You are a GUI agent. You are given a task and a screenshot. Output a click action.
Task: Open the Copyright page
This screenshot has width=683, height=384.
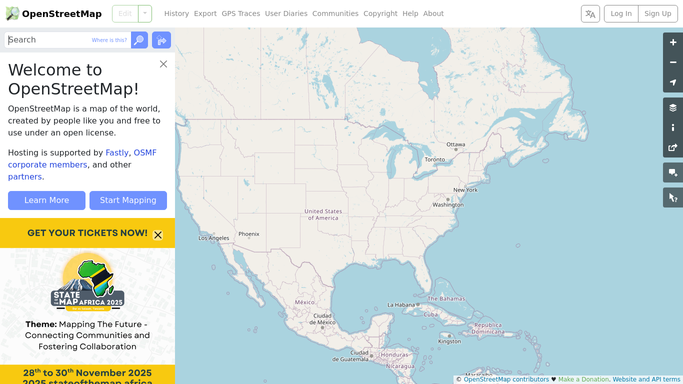click(x=380, y=13)
